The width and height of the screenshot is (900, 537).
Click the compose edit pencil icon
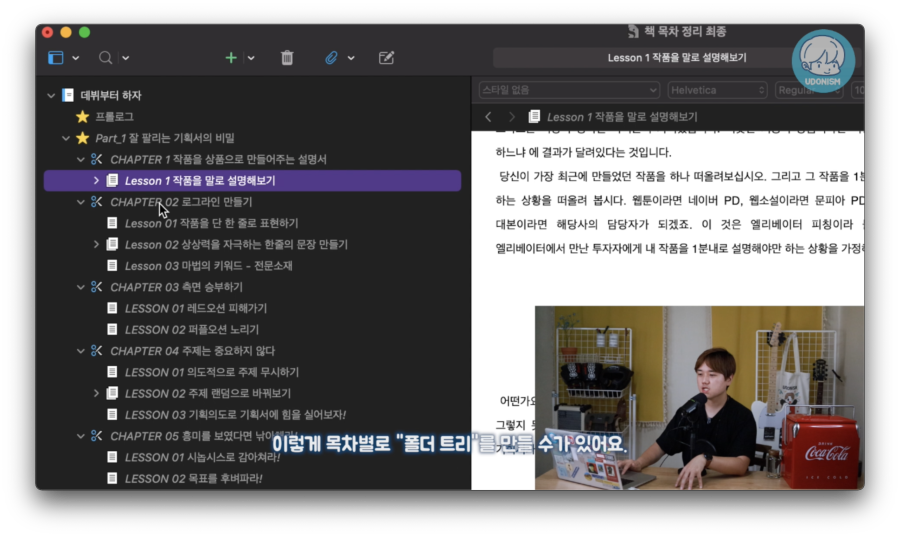click(386, 58)
